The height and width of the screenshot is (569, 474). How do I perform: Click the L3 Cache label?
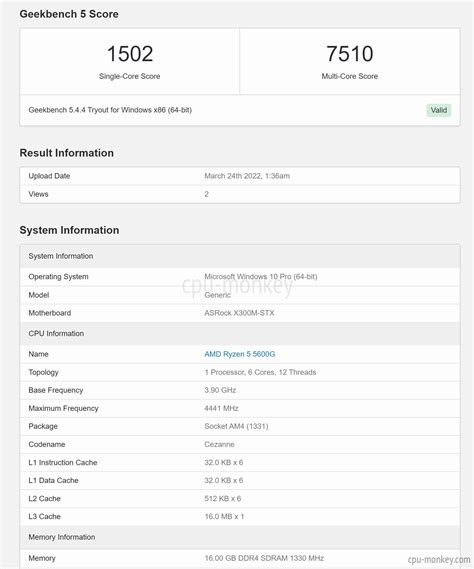tap(44, 516)
